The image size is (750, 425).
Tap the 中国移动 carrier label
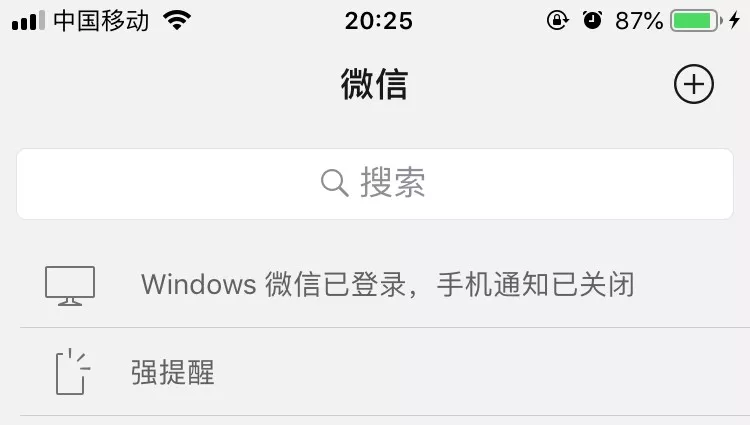pos(101,21)
